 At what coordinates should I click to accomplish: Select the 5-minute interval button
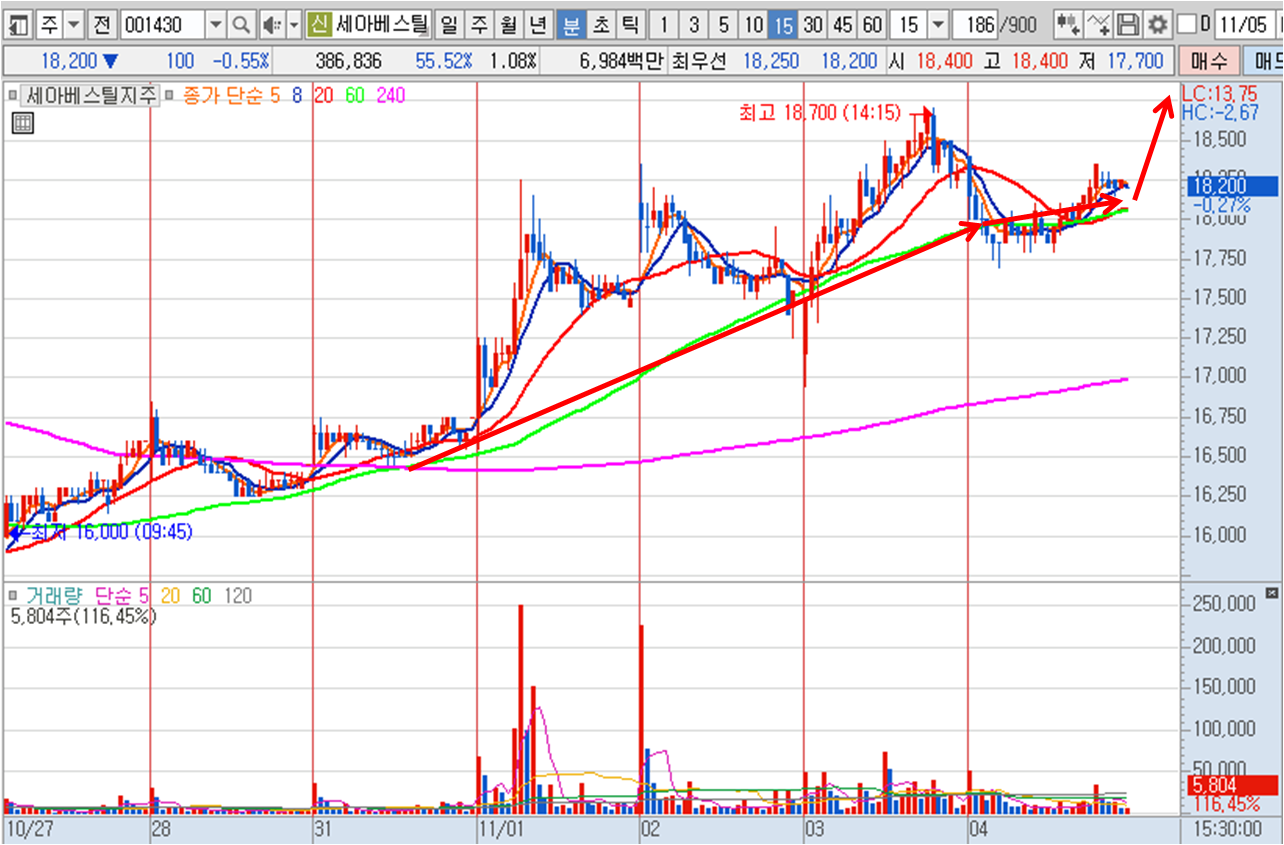(724, 23)
